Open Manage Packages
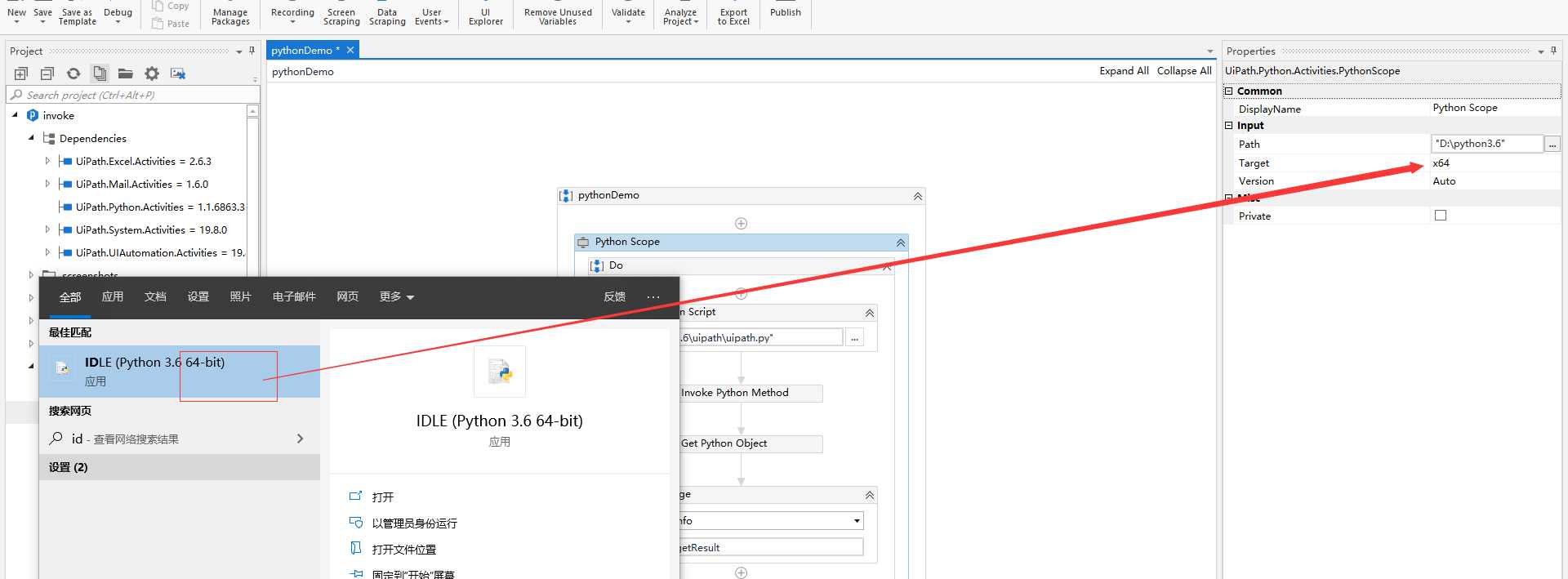The width and height of the screenshot is (1568, 579). [x=230, y=16]
